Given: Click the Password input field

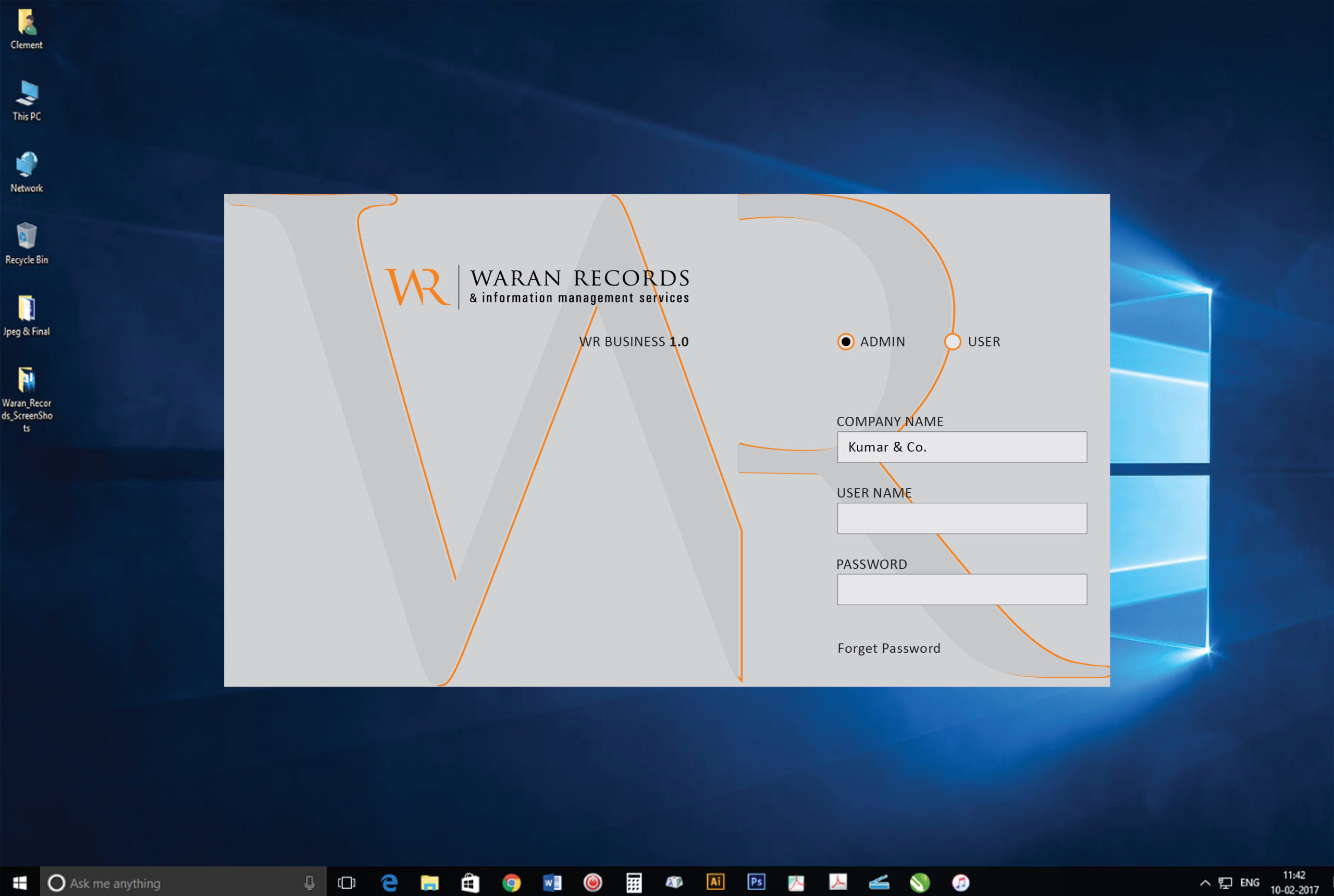Looking at the screenshot, I should coord(962,589).
